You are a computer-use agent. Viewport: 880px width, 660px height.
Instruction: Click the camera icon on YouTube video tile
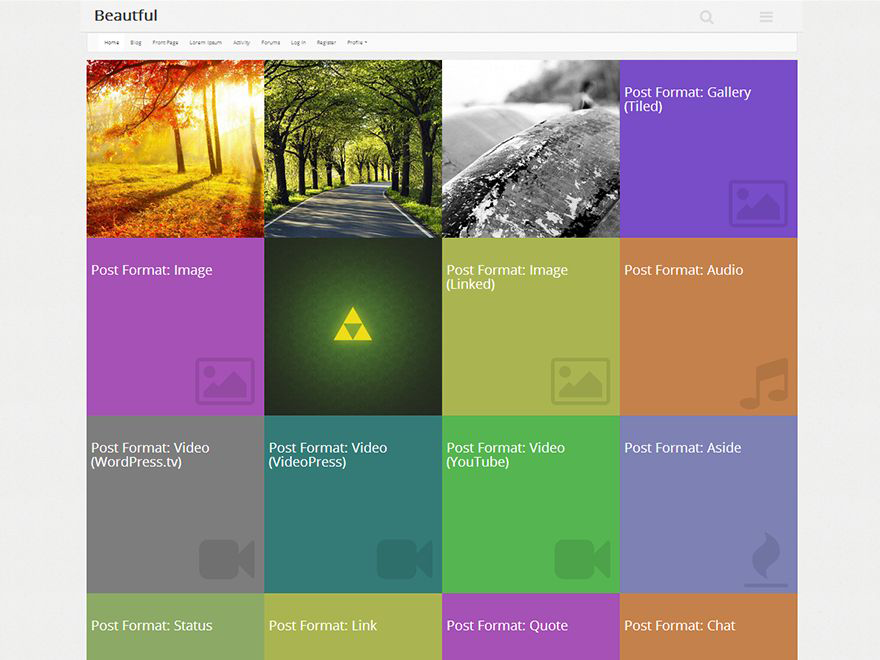582,559
